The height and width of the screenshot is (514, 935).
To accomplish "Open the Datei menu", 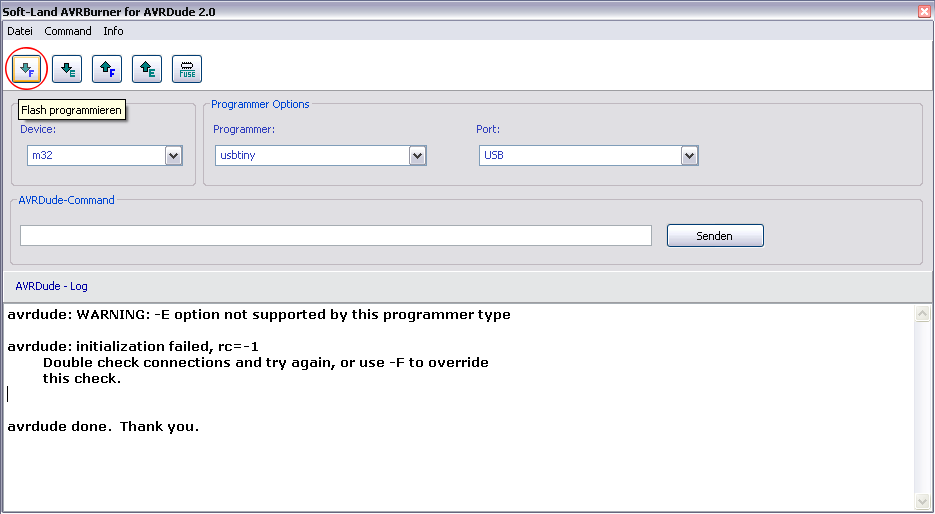I will click(x=20, y=31).
